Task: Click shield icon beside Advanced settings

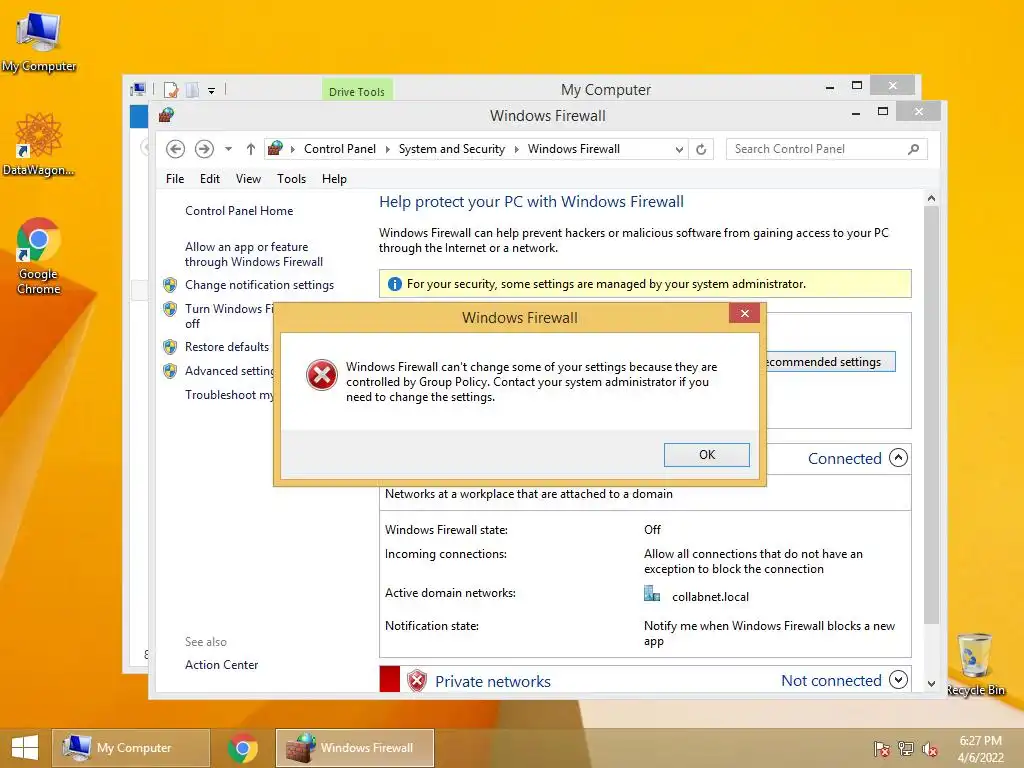Action: (170, 371)
